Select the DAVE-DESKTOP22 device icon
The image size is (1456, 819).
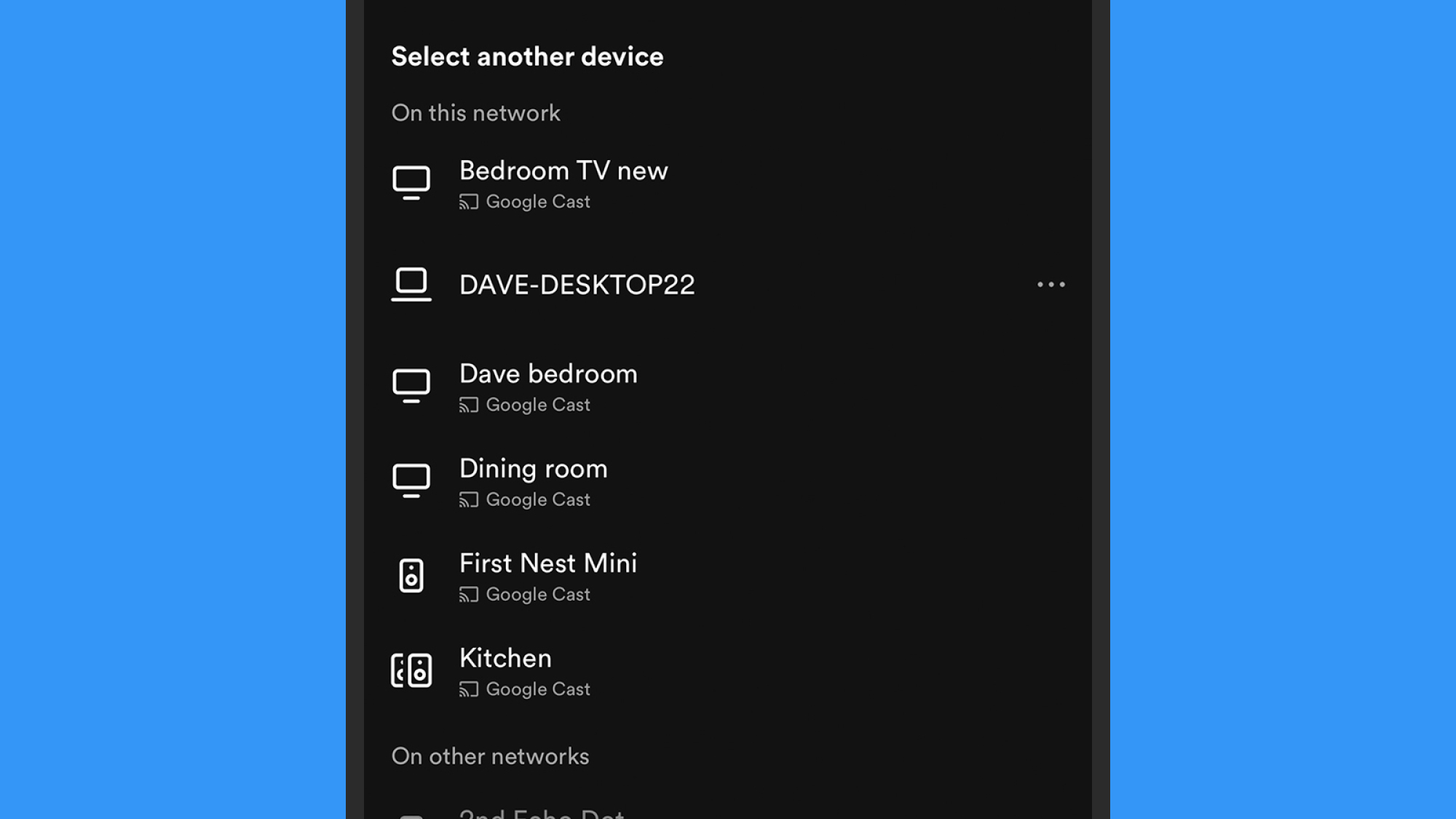pyautogui.click(x=411, y=284)
